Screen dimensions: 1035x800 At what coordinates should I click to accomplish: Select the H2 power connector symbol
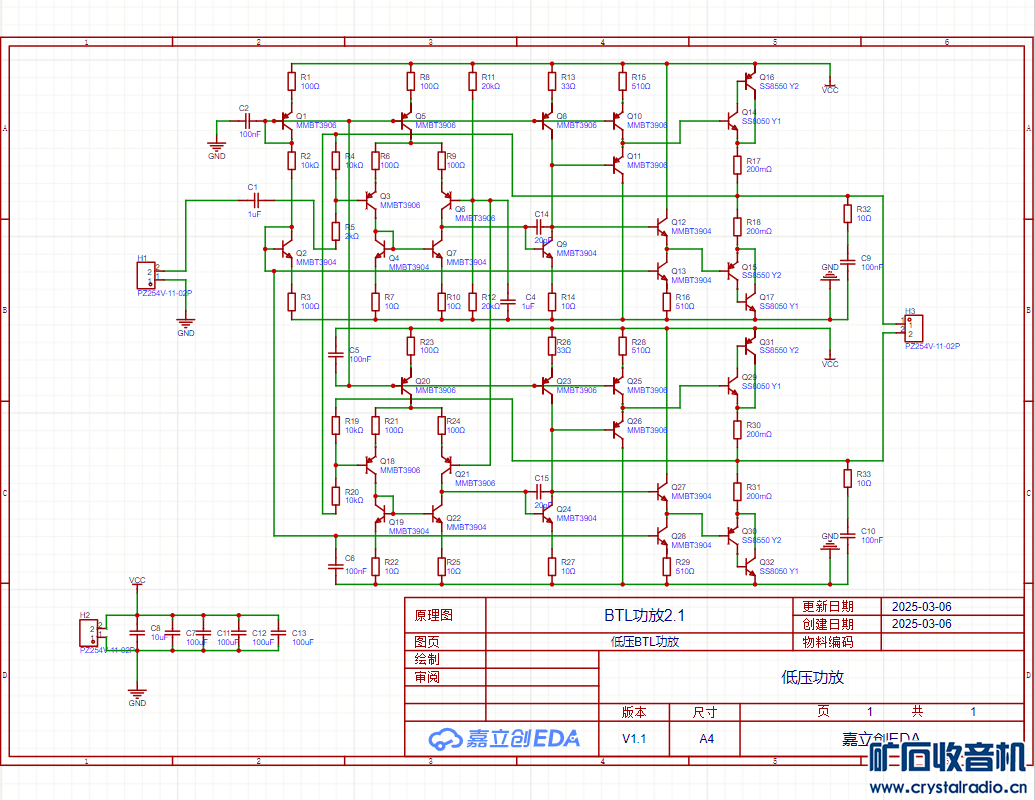tap(89, 632)
